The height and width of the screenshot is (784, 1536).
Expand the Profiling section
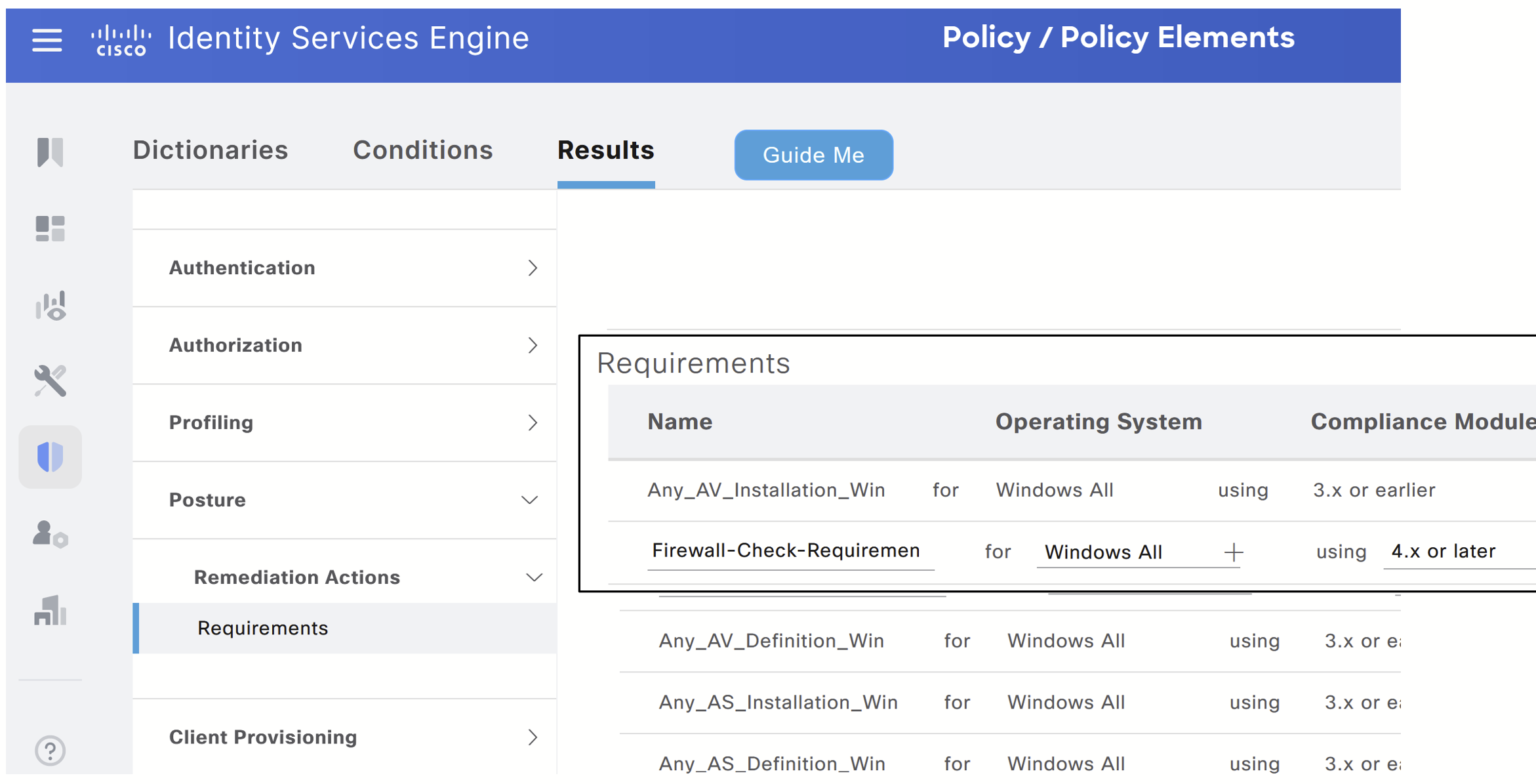coord(344,422)
